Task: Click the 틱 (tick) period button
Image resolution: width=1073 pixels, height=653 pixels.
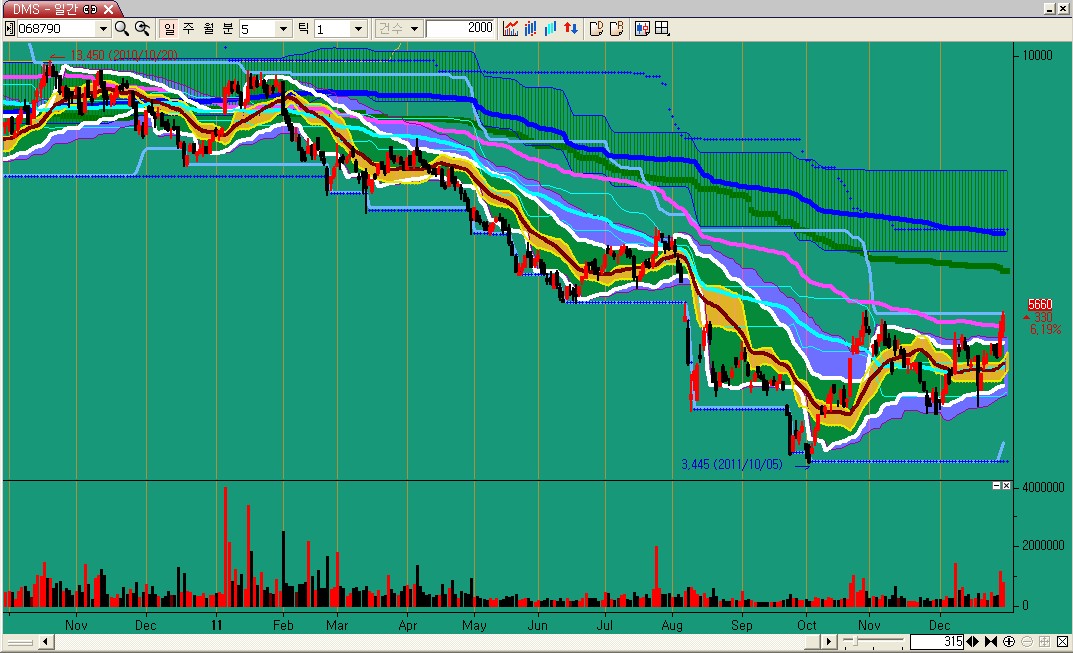Action: coord(303,29)
